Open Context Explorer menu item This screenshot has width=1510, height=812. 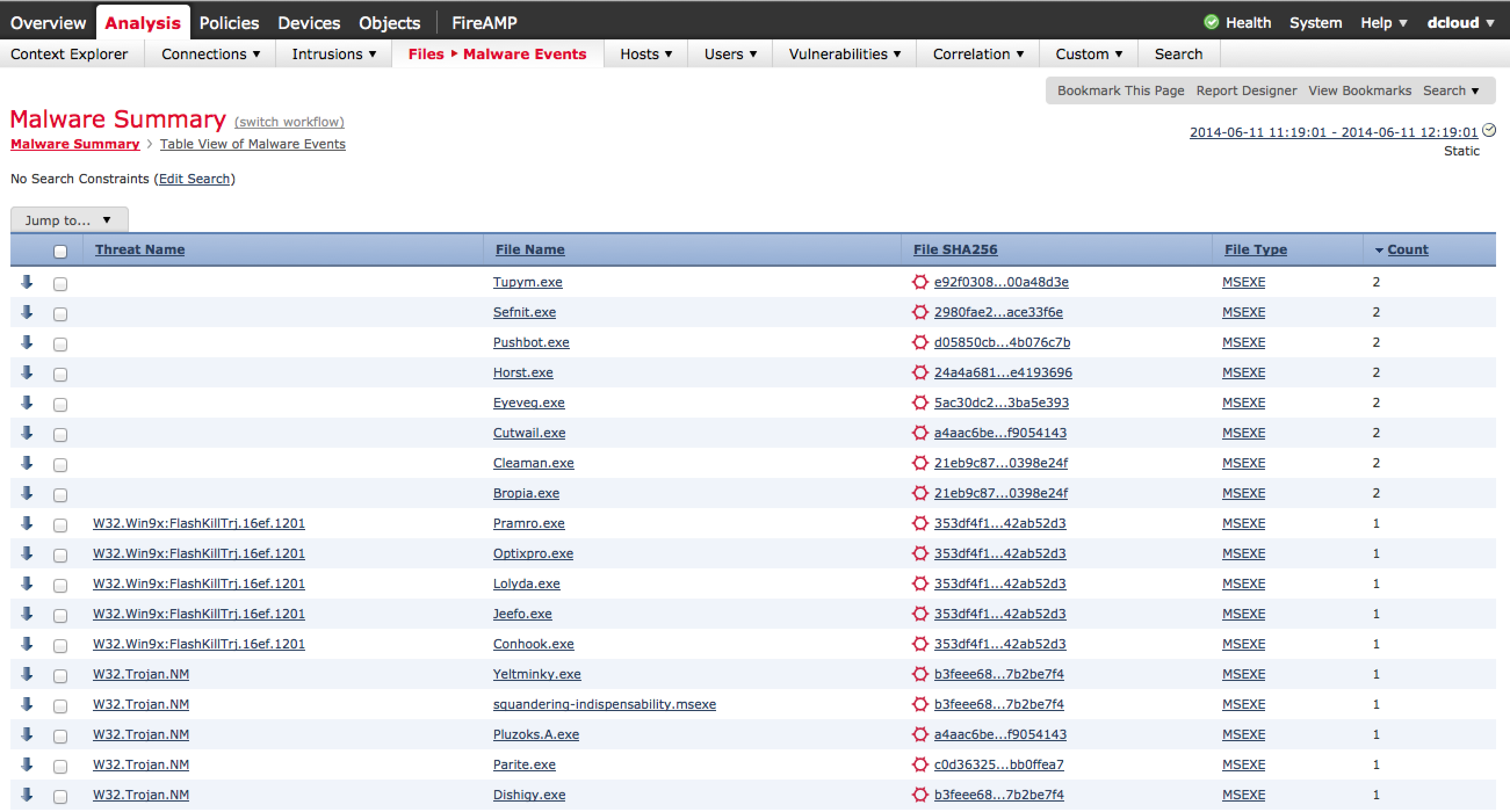(x=69, y=54)
